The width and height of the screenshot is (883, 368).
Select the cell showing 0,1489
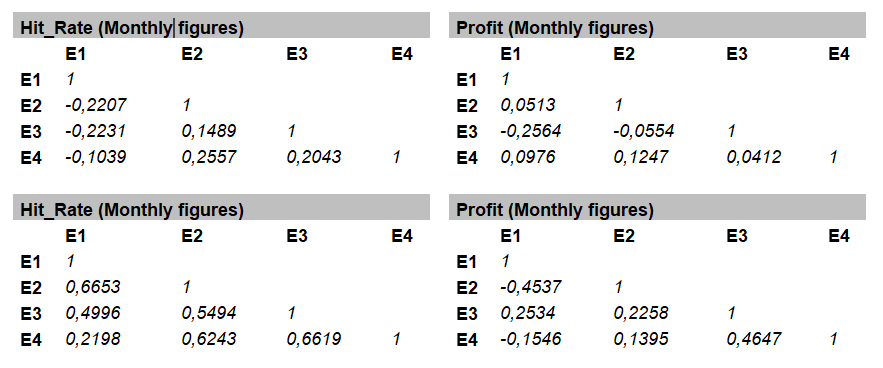pyautogui.click(x=209, y=131)
